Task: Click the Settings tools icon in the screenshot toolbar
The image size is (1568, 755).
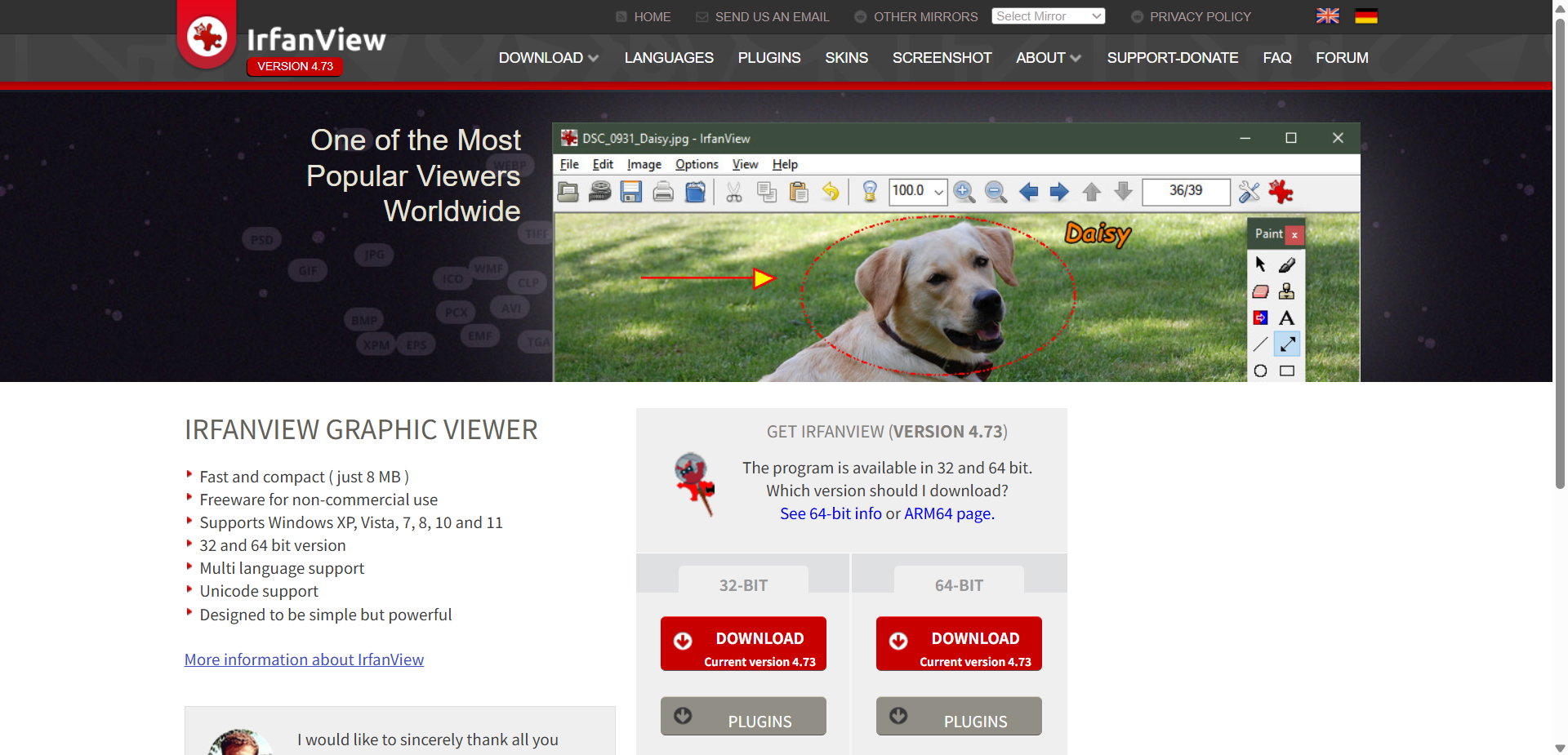Action: (x=1249, y=192)
